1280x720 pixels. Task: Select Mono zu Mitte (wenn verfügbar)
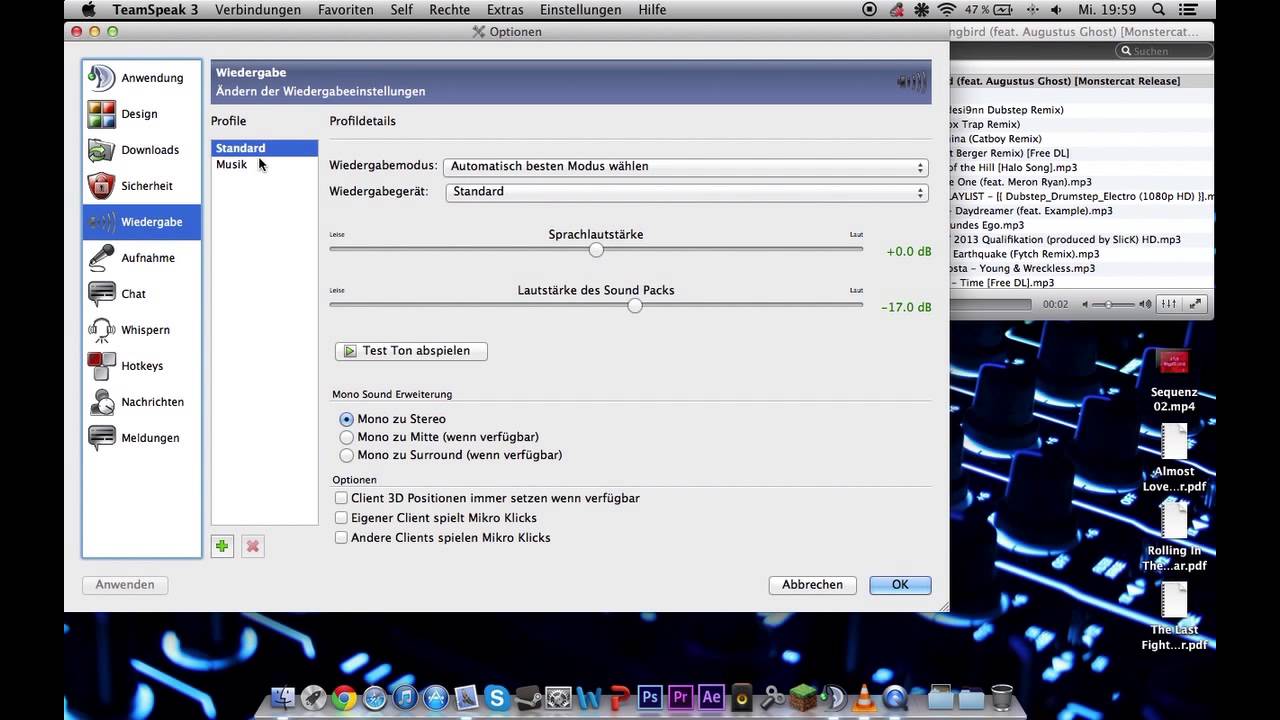439,437
